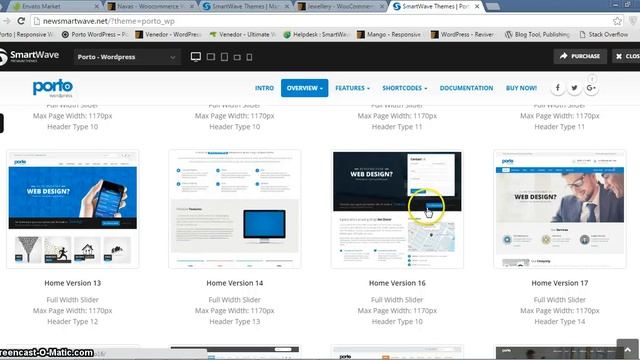
Task: Click the Header Type 12 text
Action: click(73, 322)
